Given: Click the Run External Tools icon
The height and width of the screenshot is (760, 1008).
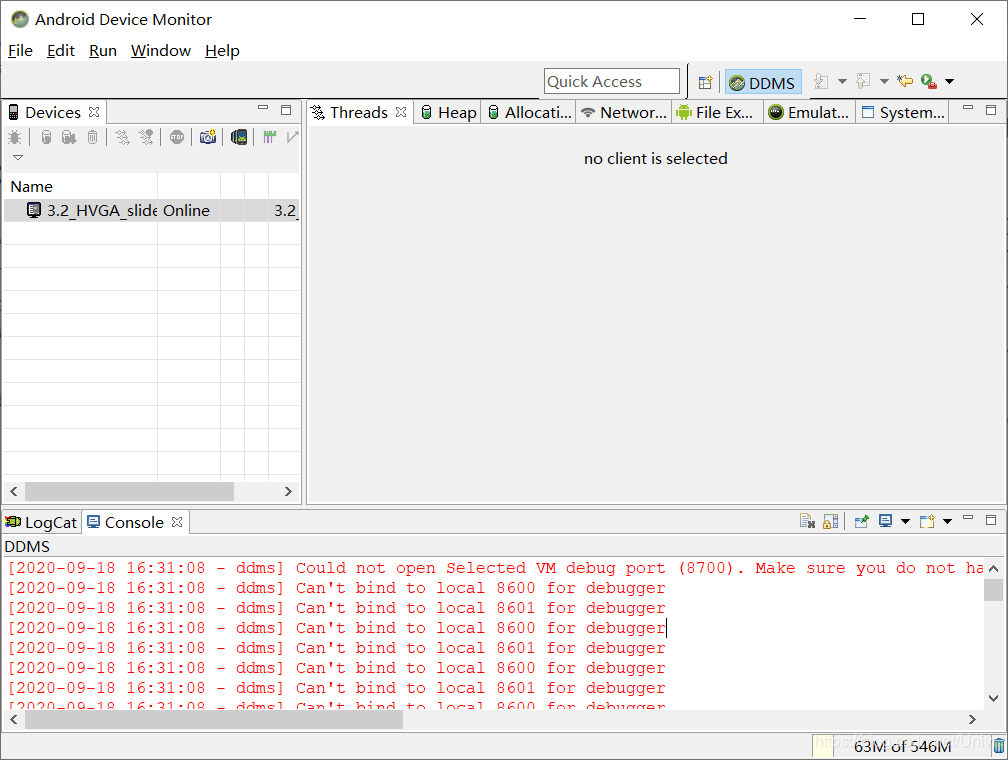Looking at the screenshot, I should 928,81.
